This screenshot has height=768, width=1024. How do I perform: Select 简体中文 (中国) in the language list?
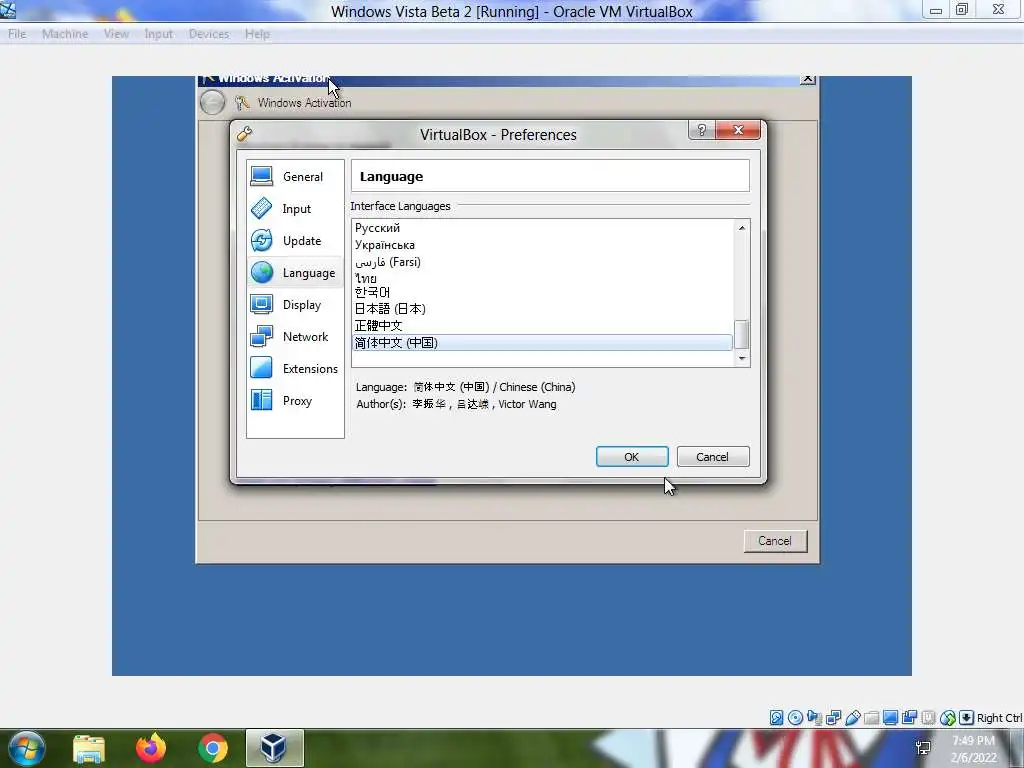(x=542, y=342)
